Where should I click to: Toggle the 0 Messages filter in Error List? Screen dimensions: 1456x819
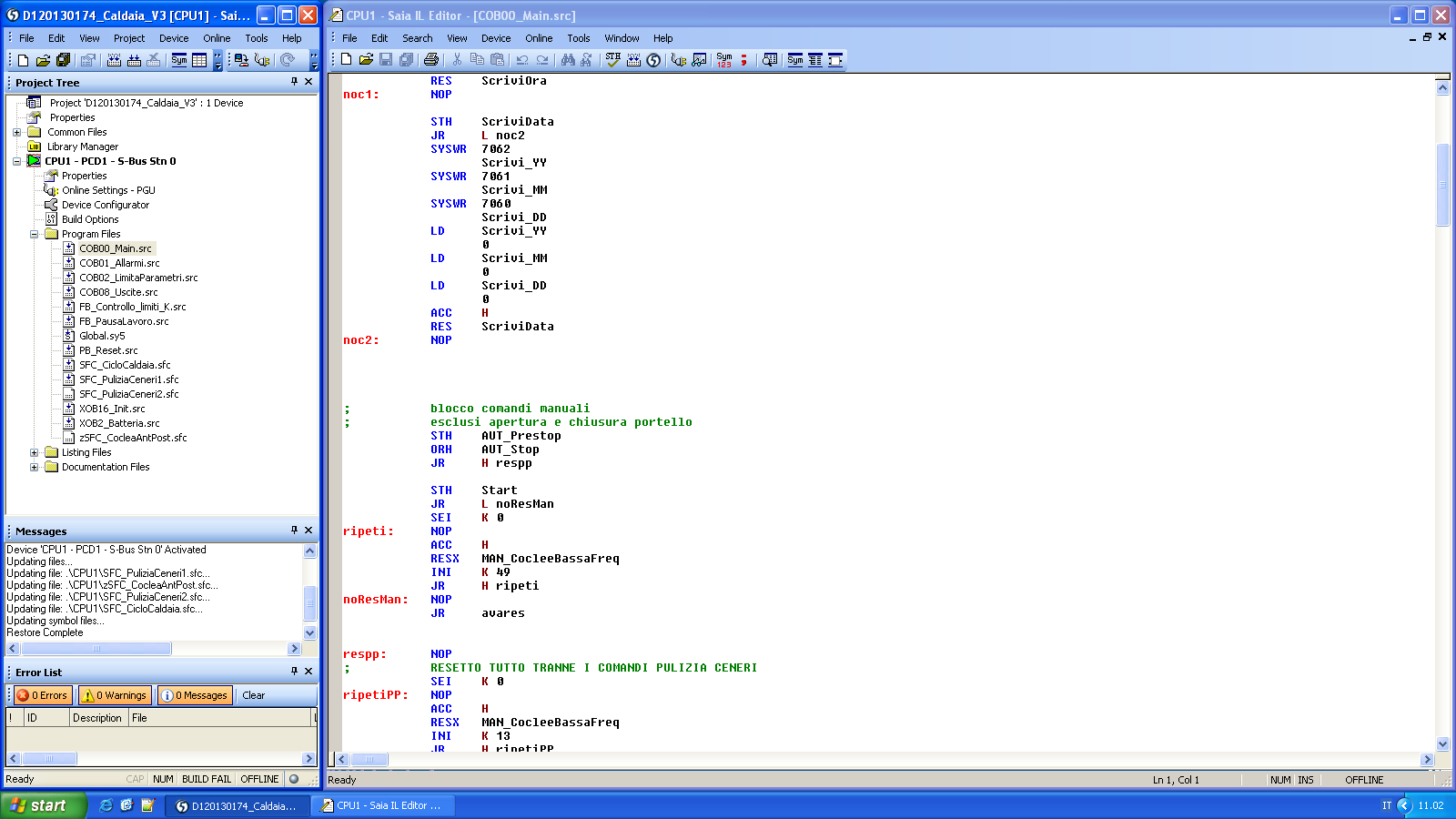click(195, 695)
